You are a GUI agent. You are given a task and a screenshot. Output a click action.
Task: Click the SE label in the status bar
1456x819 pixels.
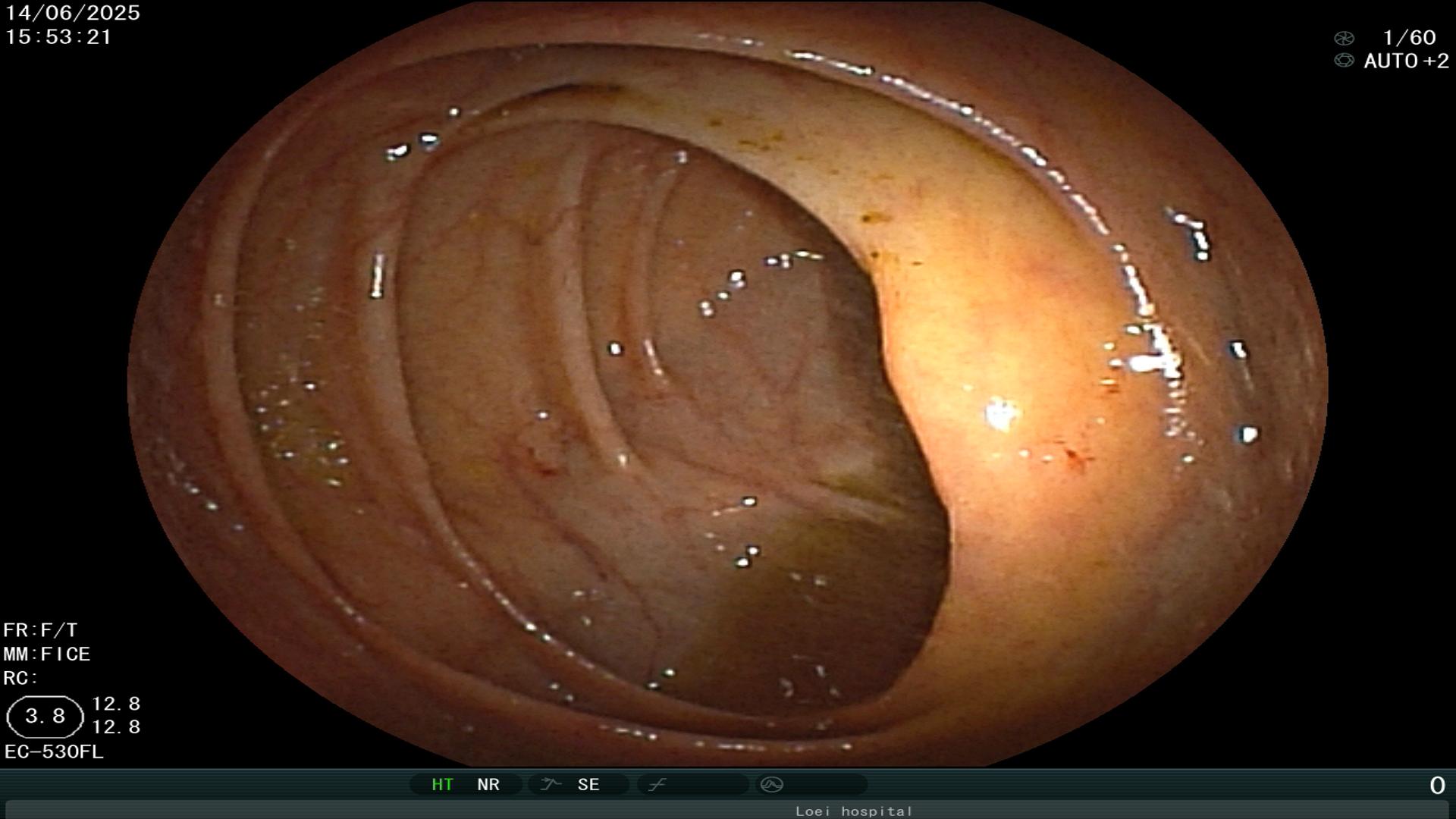[x=588, y=785]
